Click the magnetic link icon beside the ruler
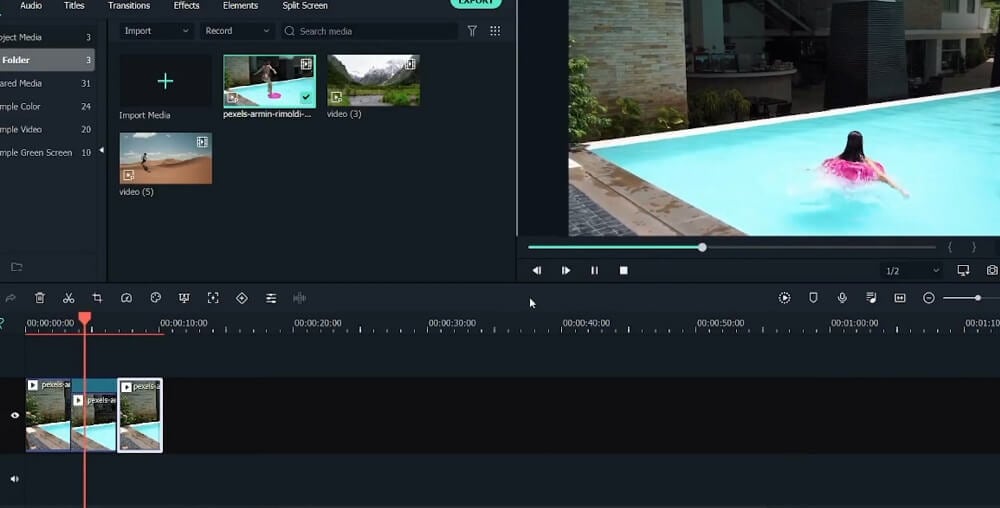Screen dimensions: 1000x508 tap(2, 323)
